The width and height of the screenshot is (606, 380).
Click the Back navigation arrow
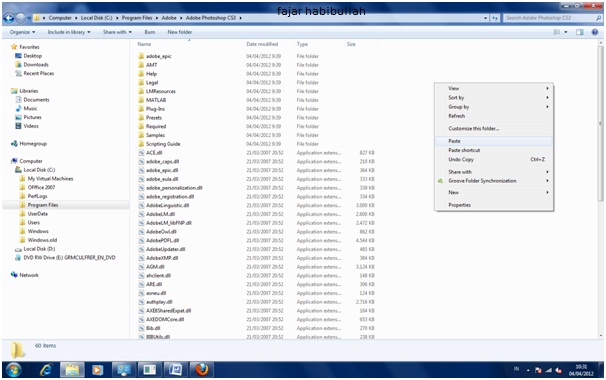(9, 18)
